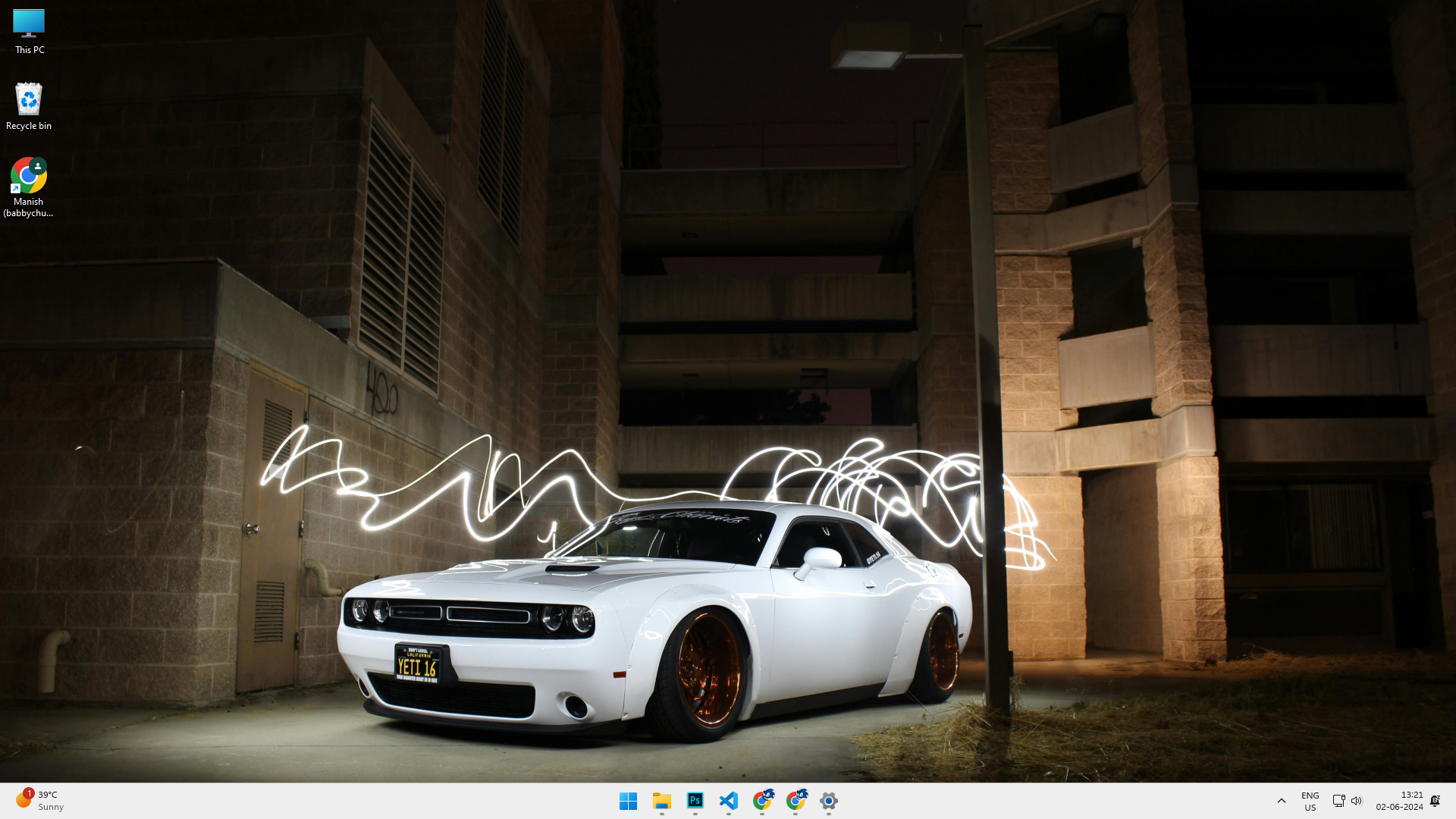The image size is (1456, 819).
Task: Select the Recycle bin desktop icon
Action: (29, 100)
